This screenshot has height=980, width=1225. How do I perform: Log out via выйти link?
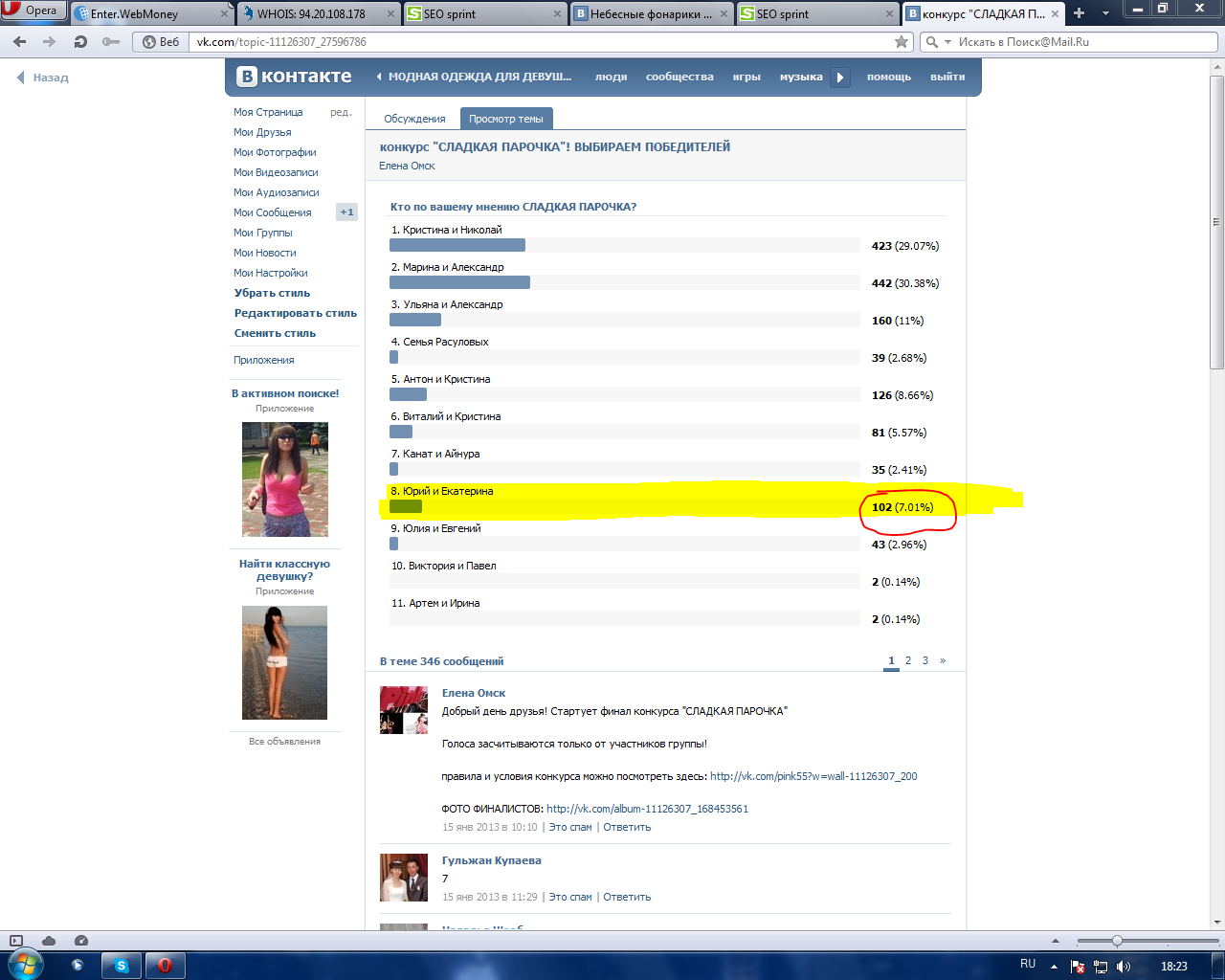tap(947, 77)
